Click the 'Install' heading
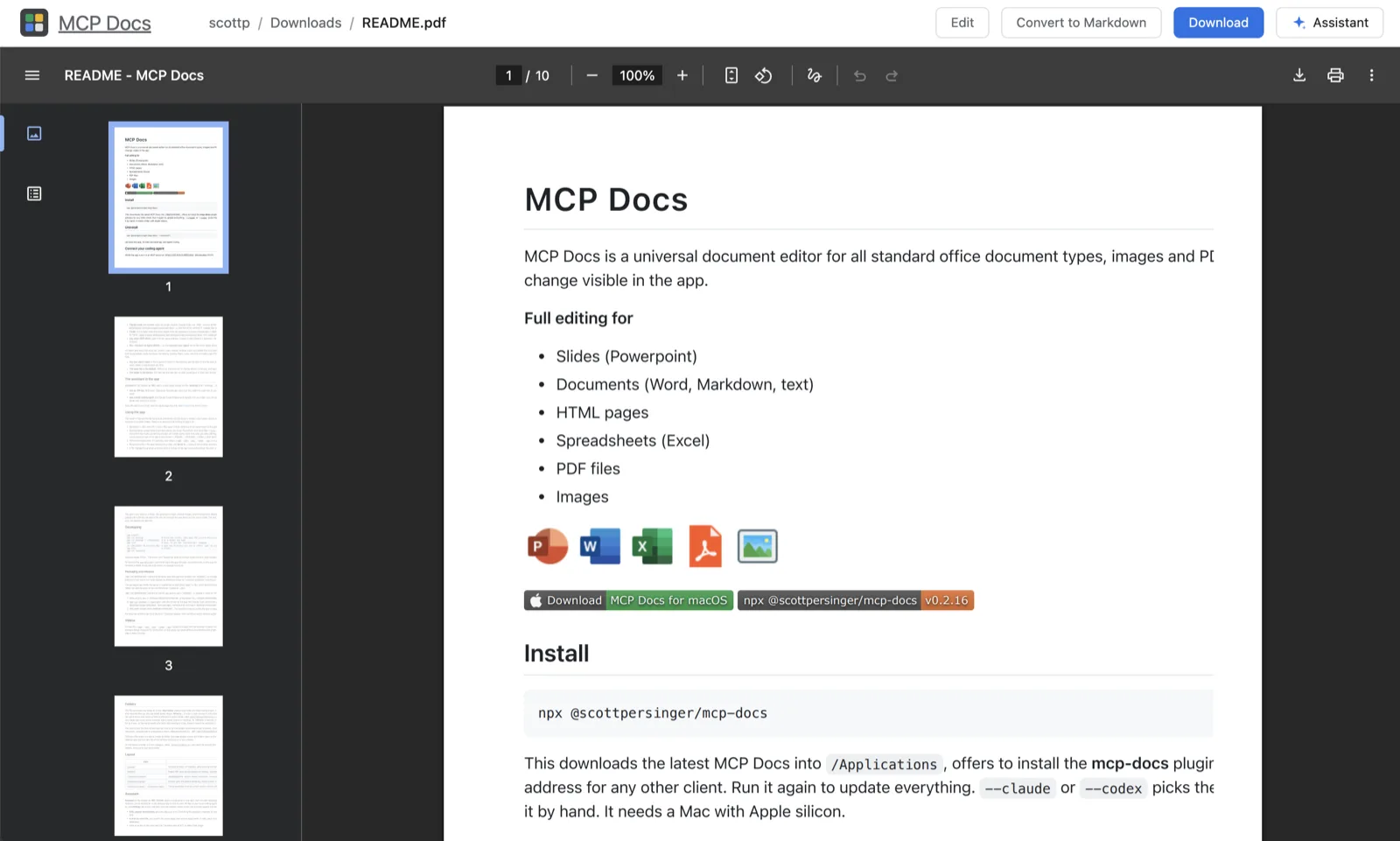Viewport: 1400px width, 841px height. coord(556,654)
